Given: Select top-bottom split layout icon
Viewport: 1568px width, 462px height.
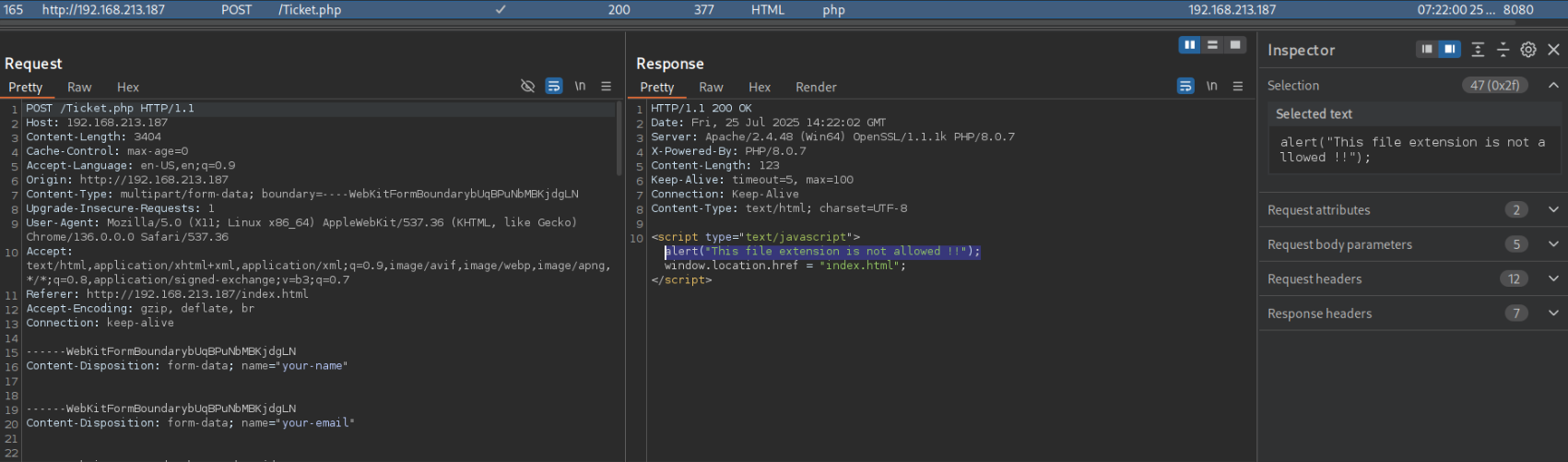Looking at the screenshot, I should [1212, 44].
